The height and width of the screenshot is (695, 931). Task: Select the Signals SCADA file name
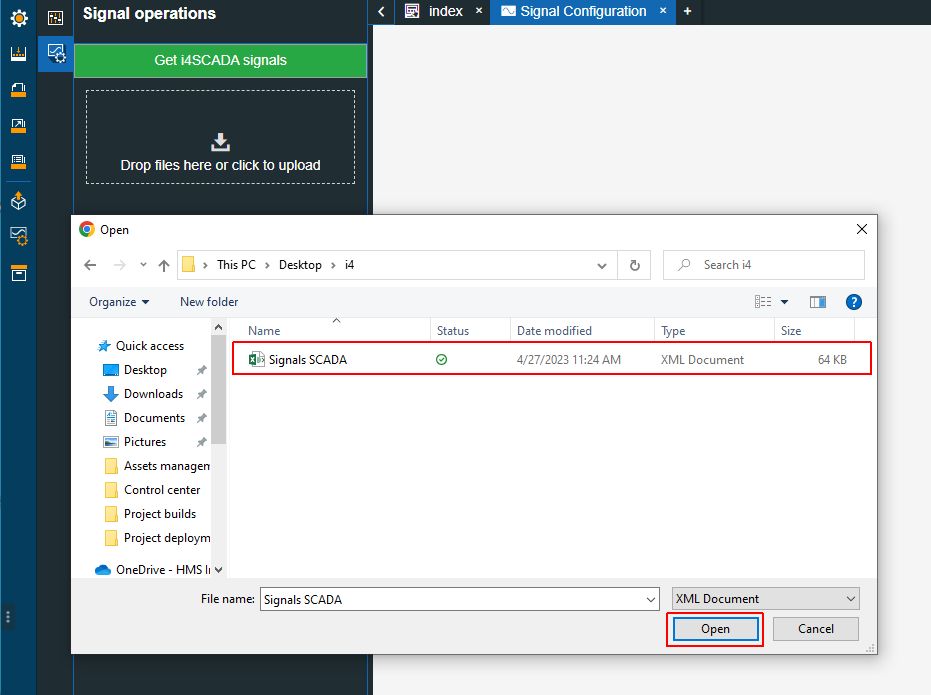308,360
